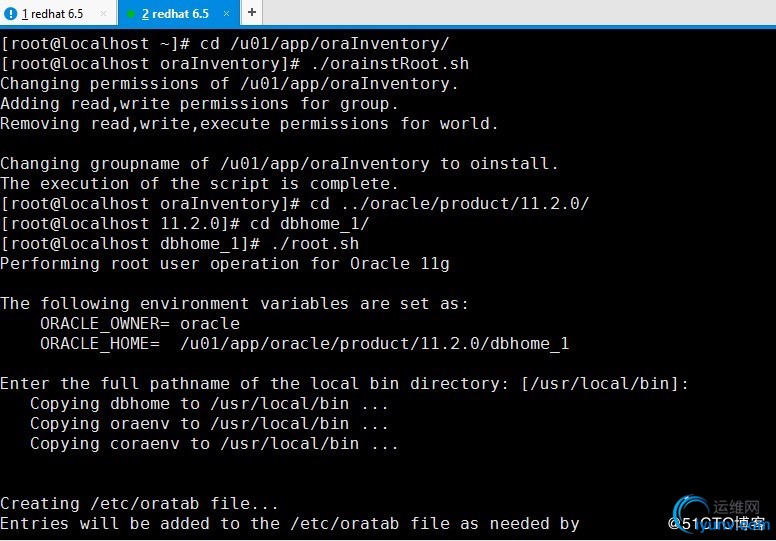The width and height of the screenshot is (776, 541).
Task: Click the "./root.sh" command line
Action: [180, 244]
